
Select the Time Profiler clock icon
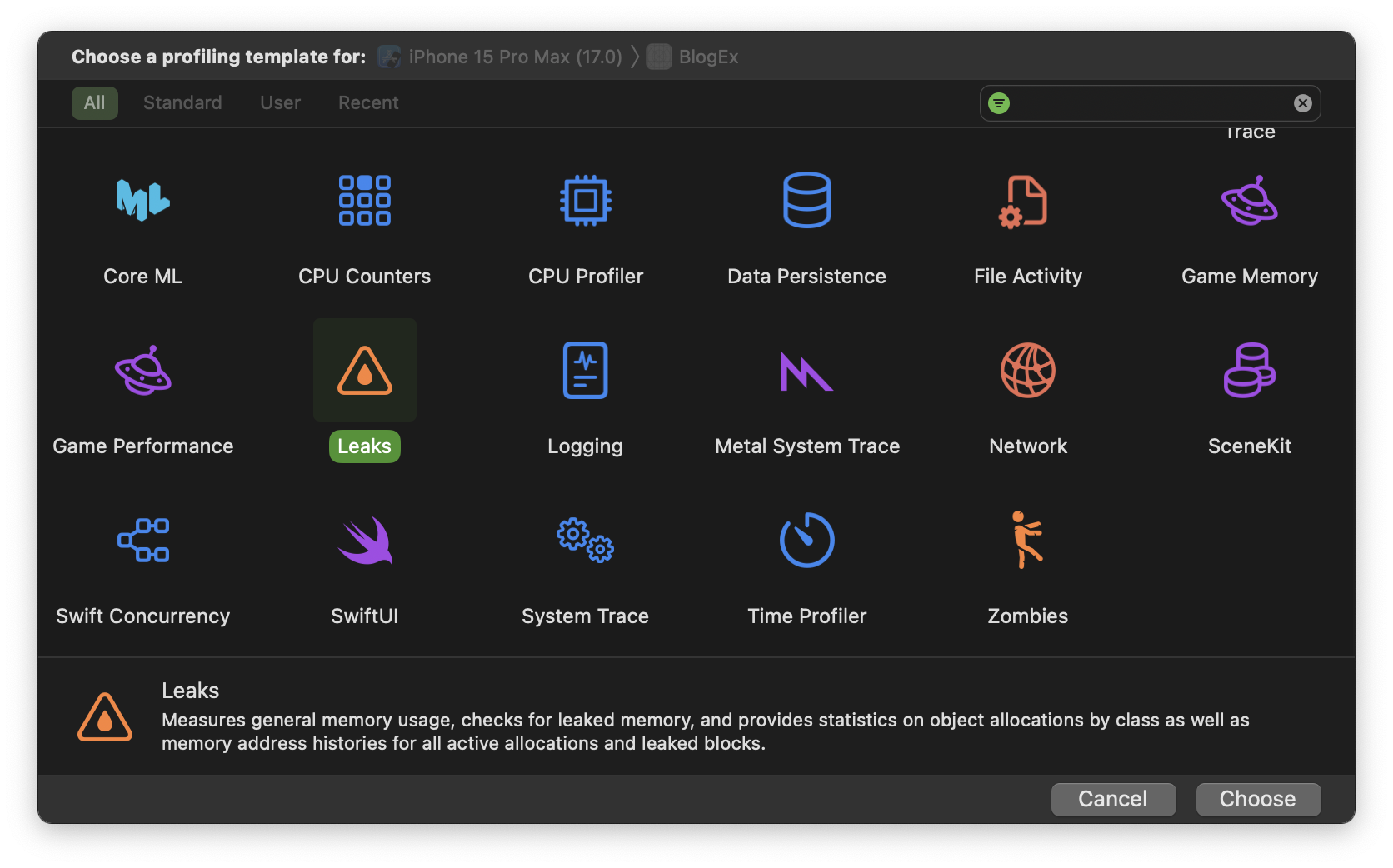pos(807,540)
